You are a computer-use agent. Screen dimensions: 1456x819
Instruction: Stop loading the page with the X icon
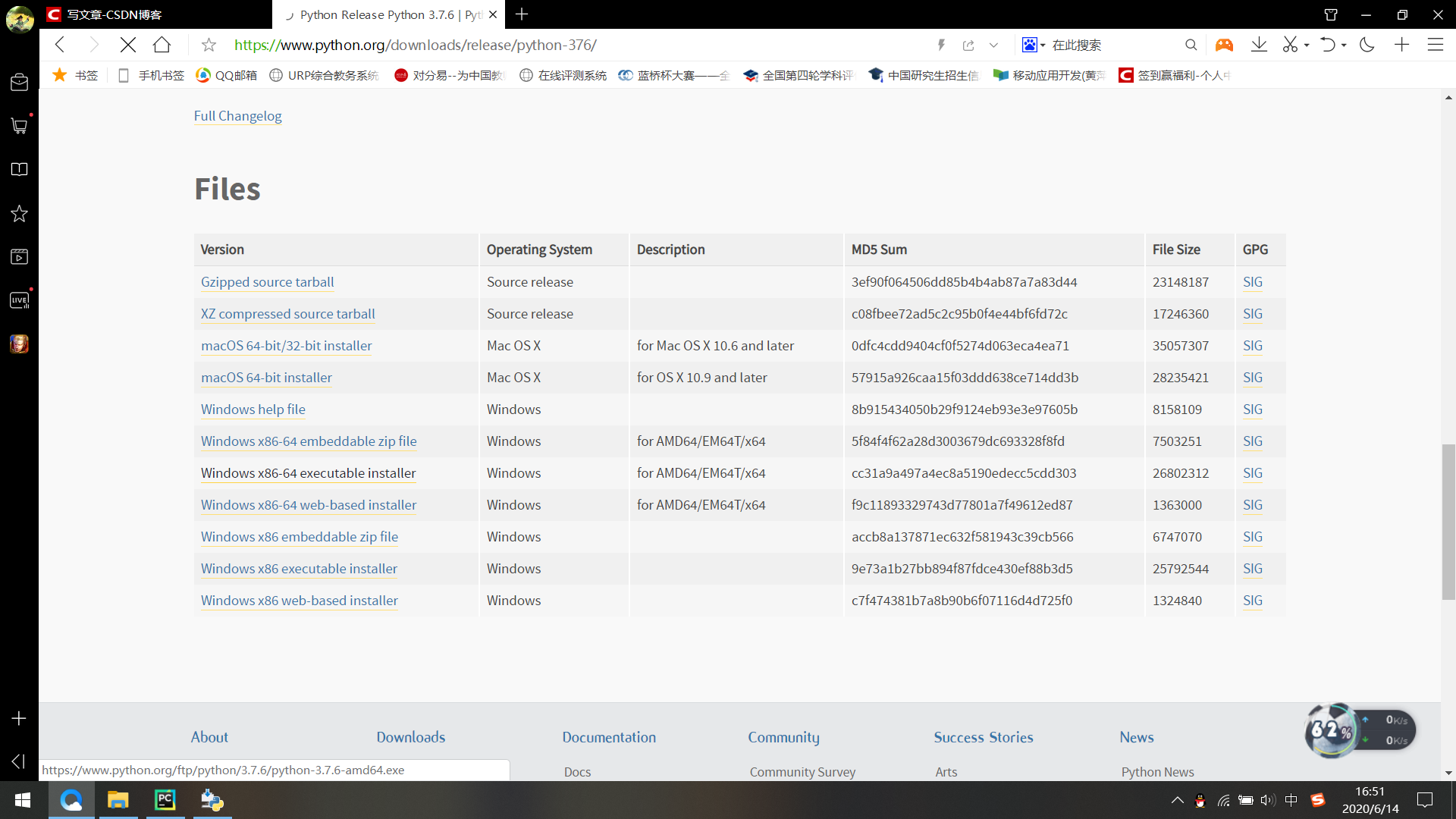(128, 45)
